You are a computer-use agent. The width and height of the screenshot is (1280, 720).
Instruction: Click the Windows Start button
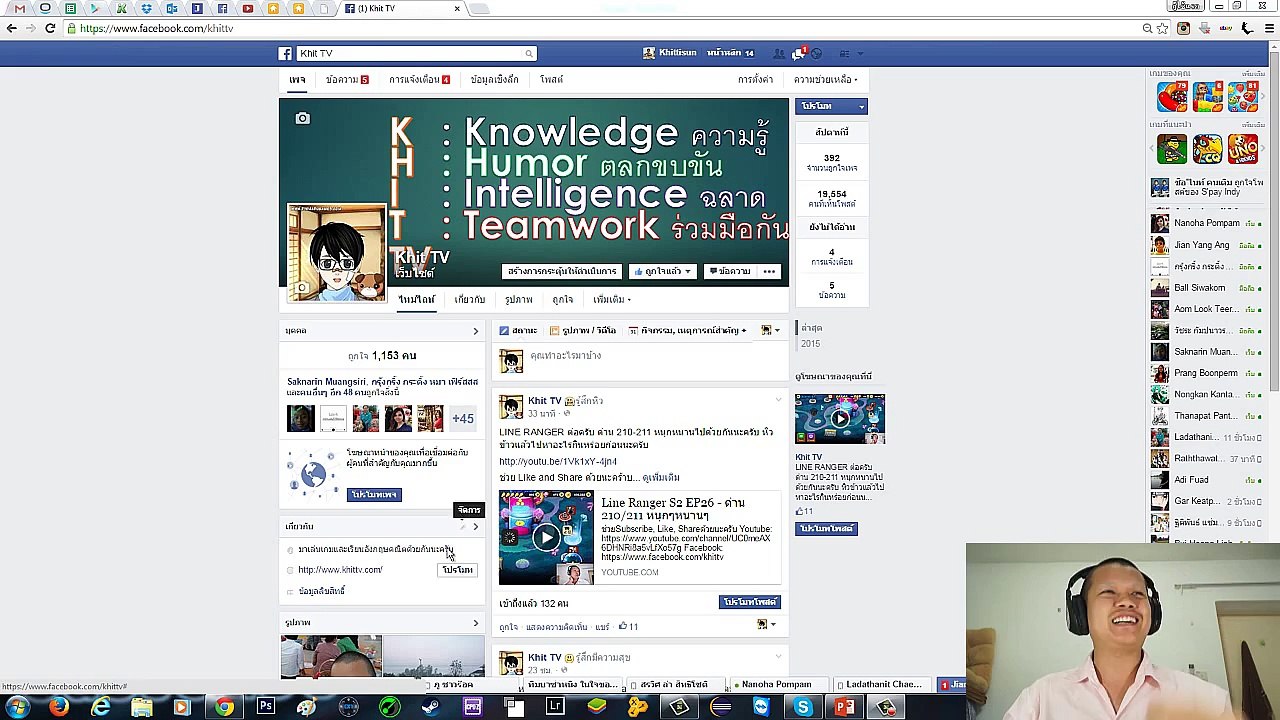(17, 707)
